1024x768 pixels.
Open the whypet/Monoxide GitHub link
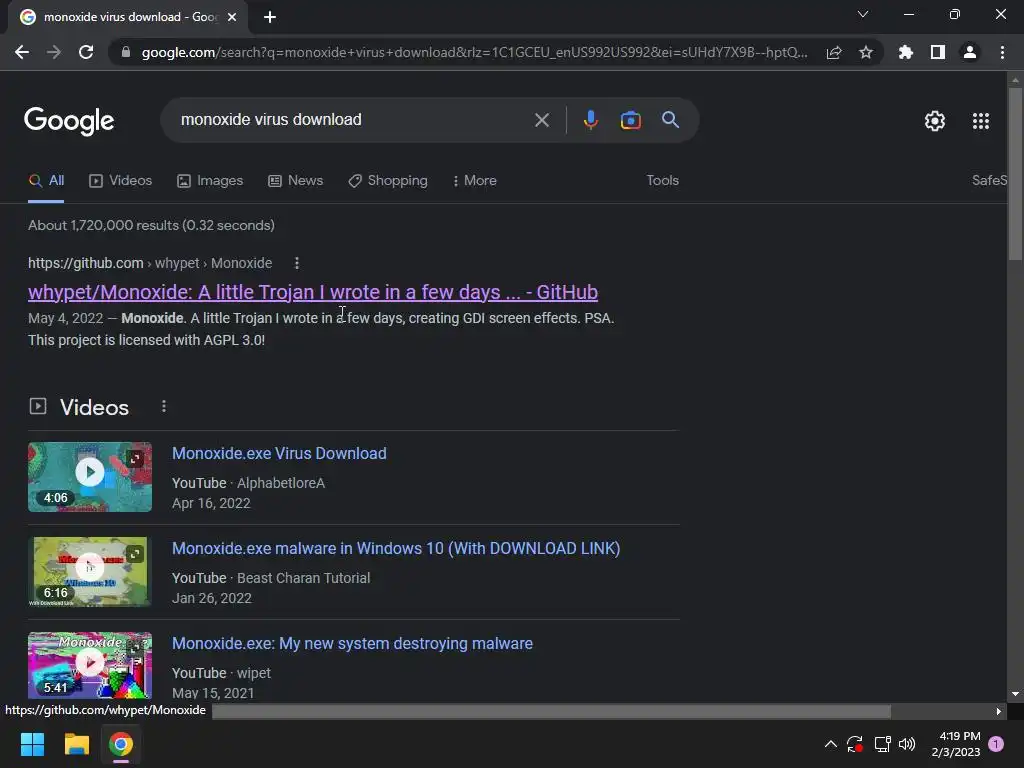pos(313,292)
